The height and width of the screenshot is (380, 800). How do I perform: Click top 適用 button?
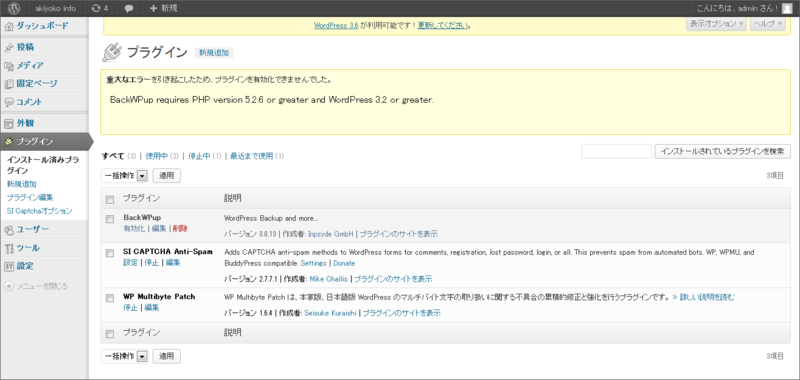167,175
